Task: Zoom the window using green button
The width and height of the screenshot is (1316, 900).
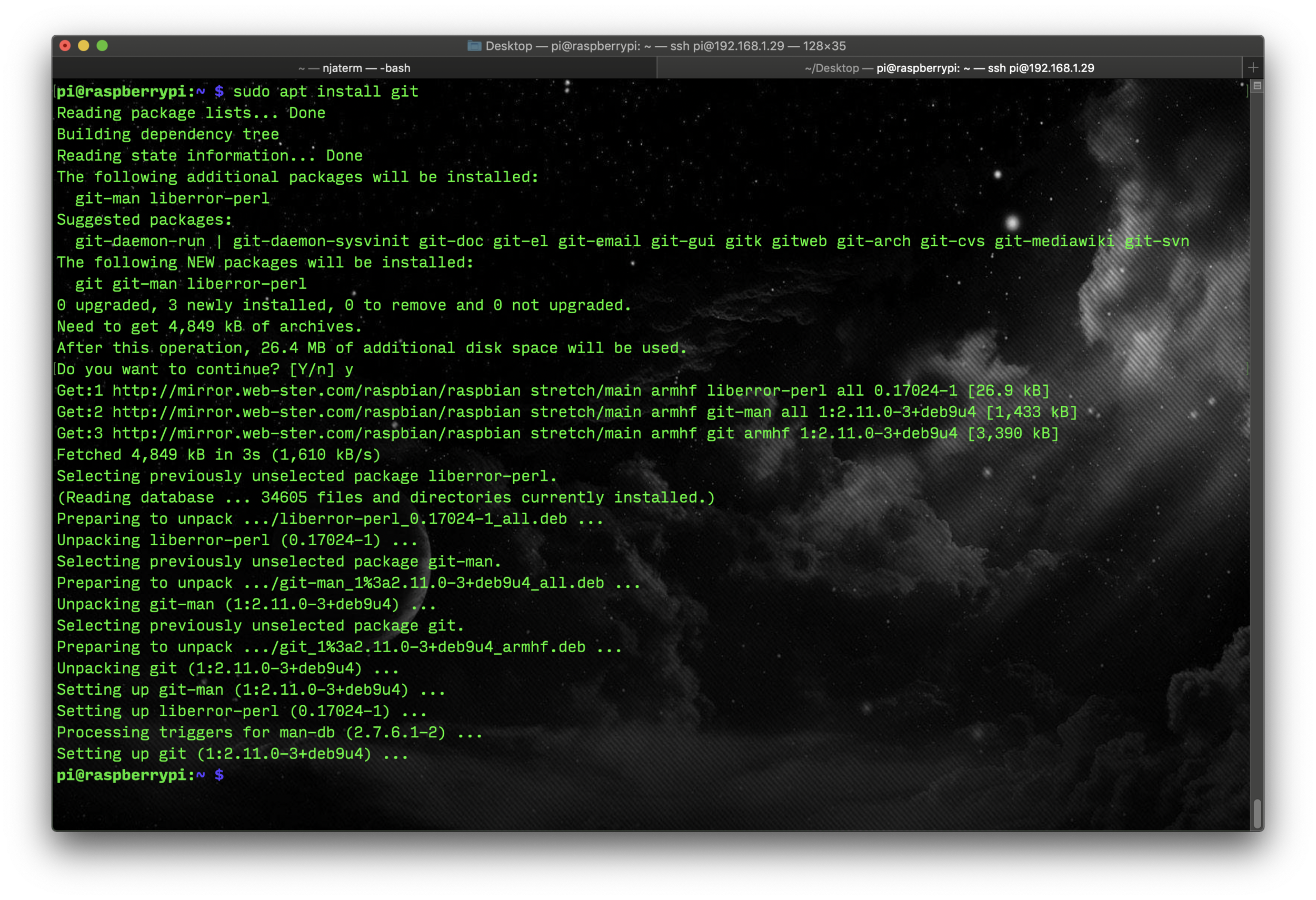Action: click(x=103, y=46)
